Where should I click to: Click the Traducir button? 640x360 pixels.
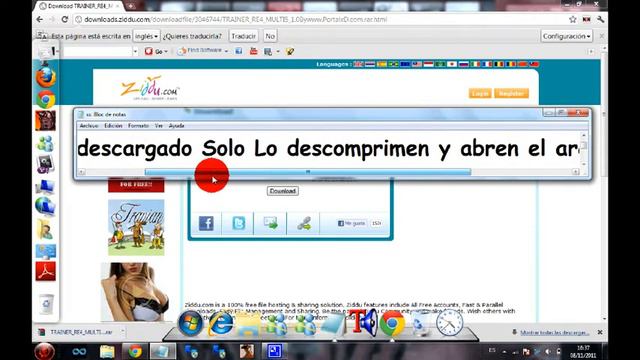pyautogui.click(x=243, y=36)
